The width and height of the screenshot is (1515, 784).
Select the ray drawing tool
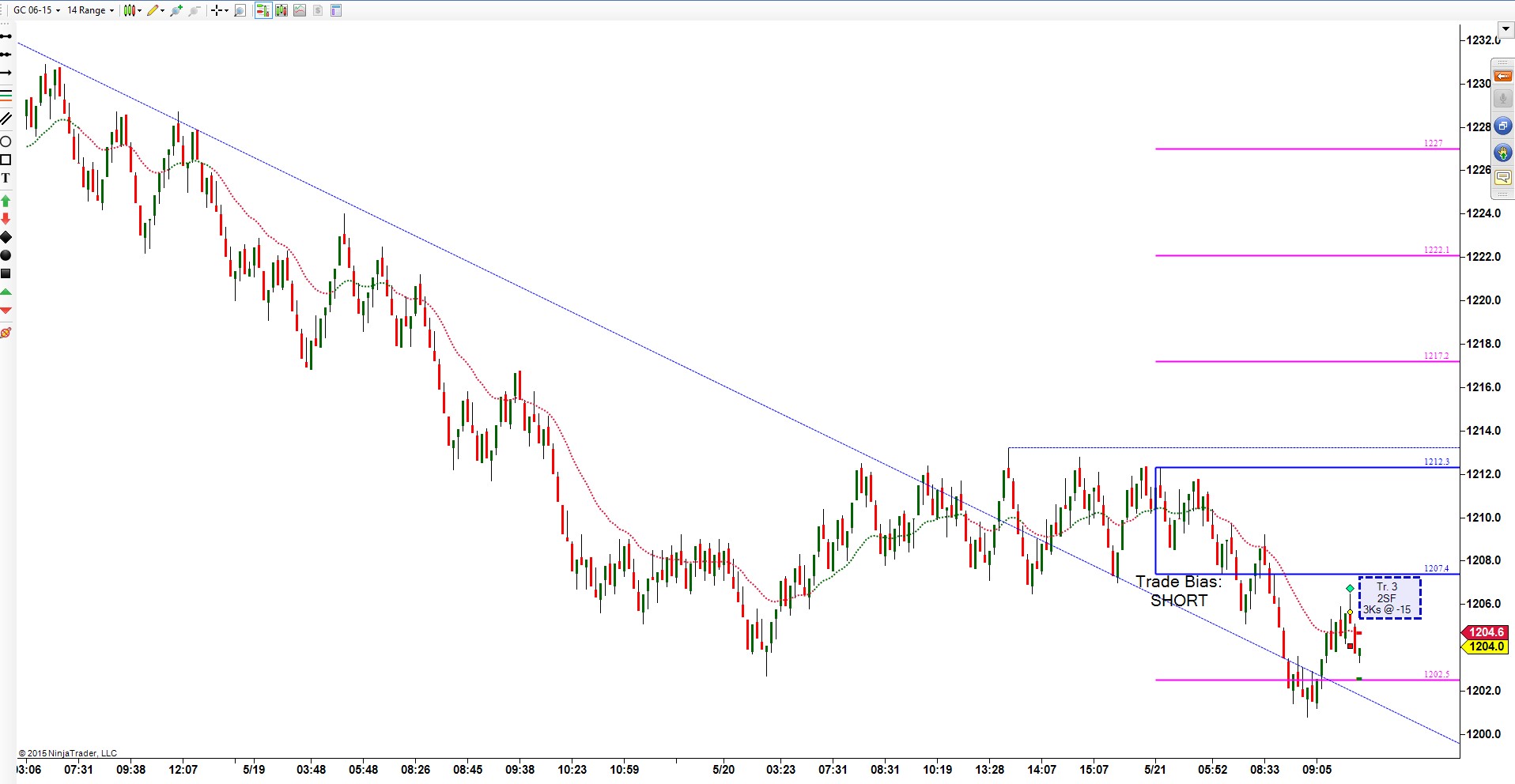pos(6,55)
